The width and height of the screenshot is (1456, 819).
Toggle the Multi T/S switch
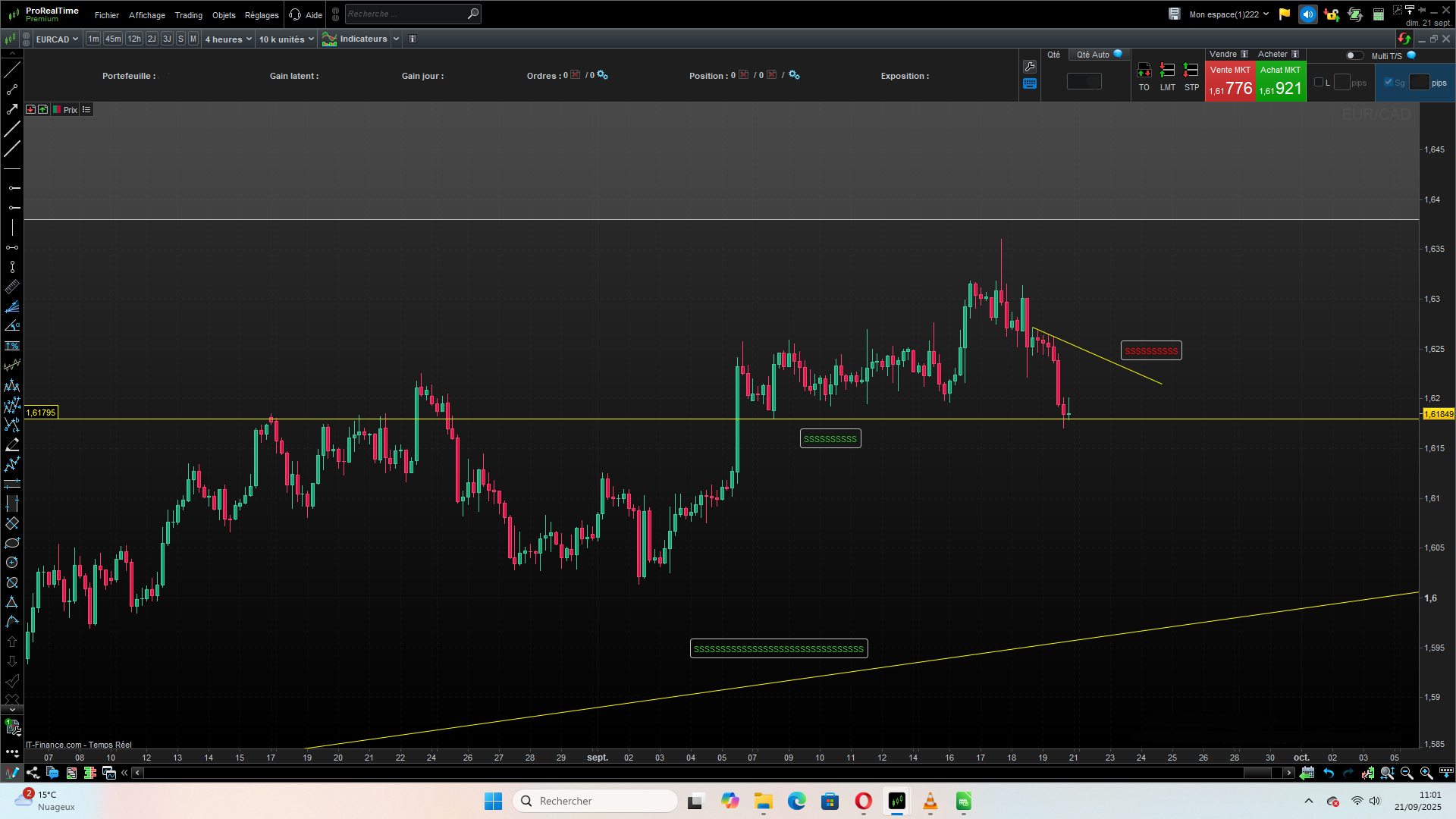(1354, 55)
